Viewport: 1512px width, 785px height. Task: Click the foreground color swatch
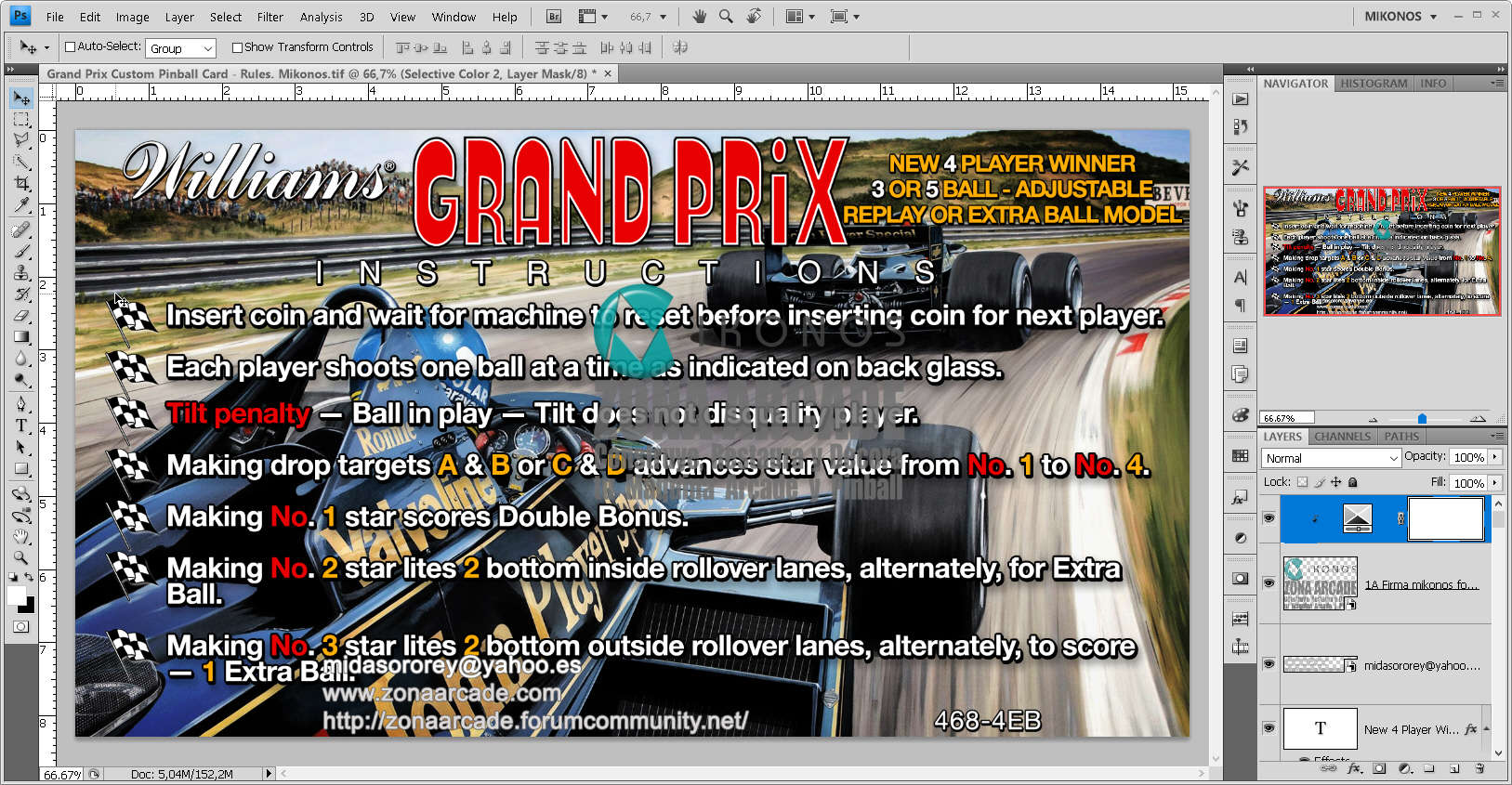coord(16,595)
